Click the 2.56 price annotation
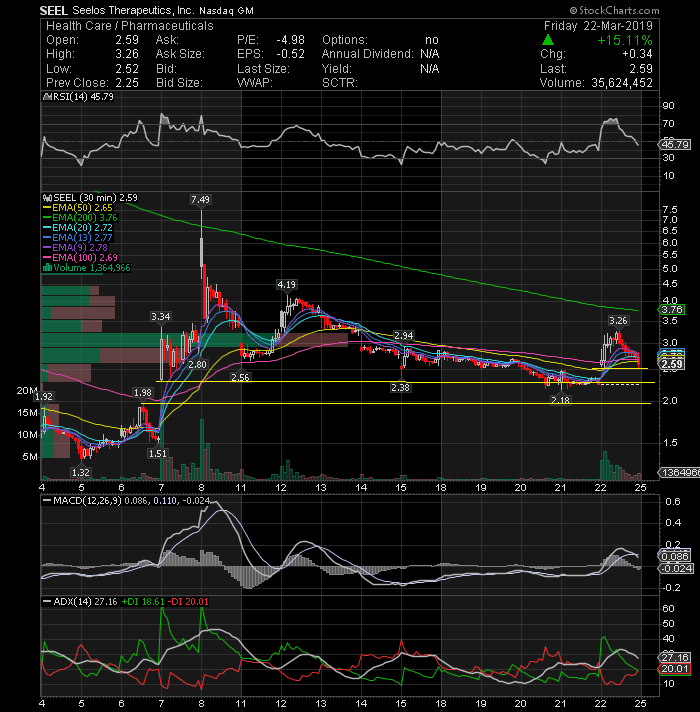The width and height of the screenshot is (700, 712). coord(240,377)
